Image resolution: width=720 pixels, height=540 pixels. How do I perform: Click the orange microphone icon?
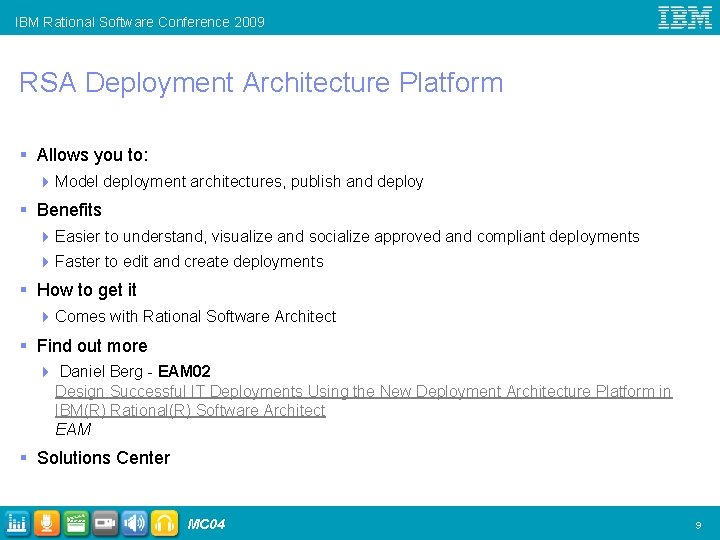pyautogui.click(x=46, y=523)
